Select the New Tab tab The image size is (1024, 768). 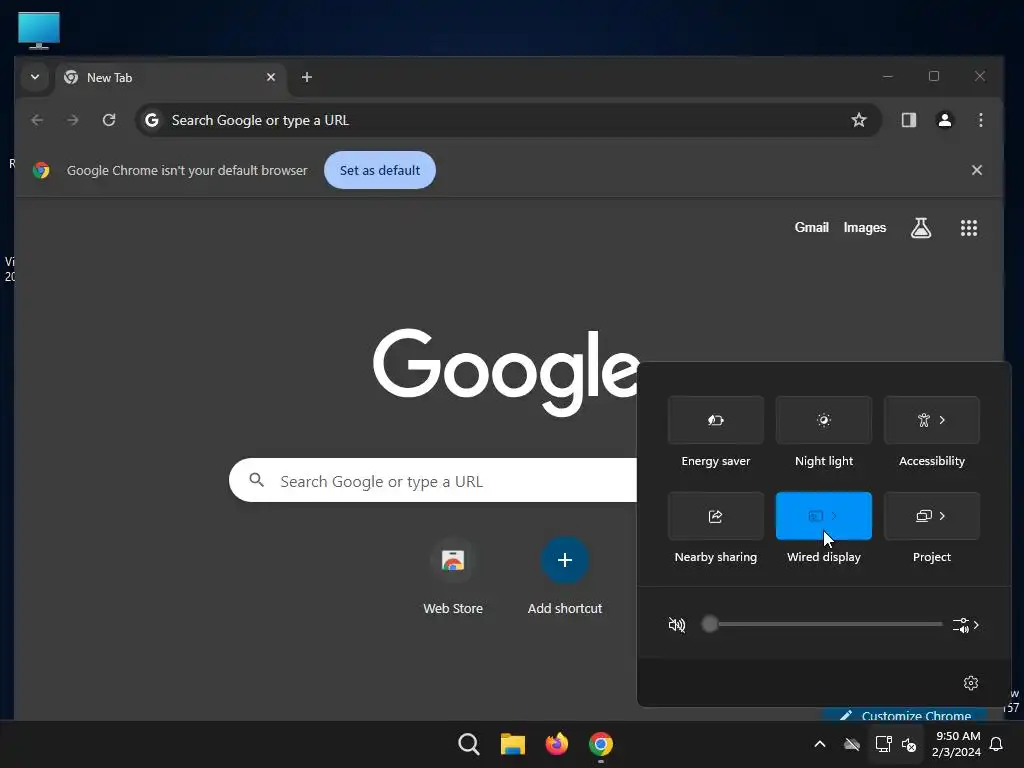pos(171,77)
